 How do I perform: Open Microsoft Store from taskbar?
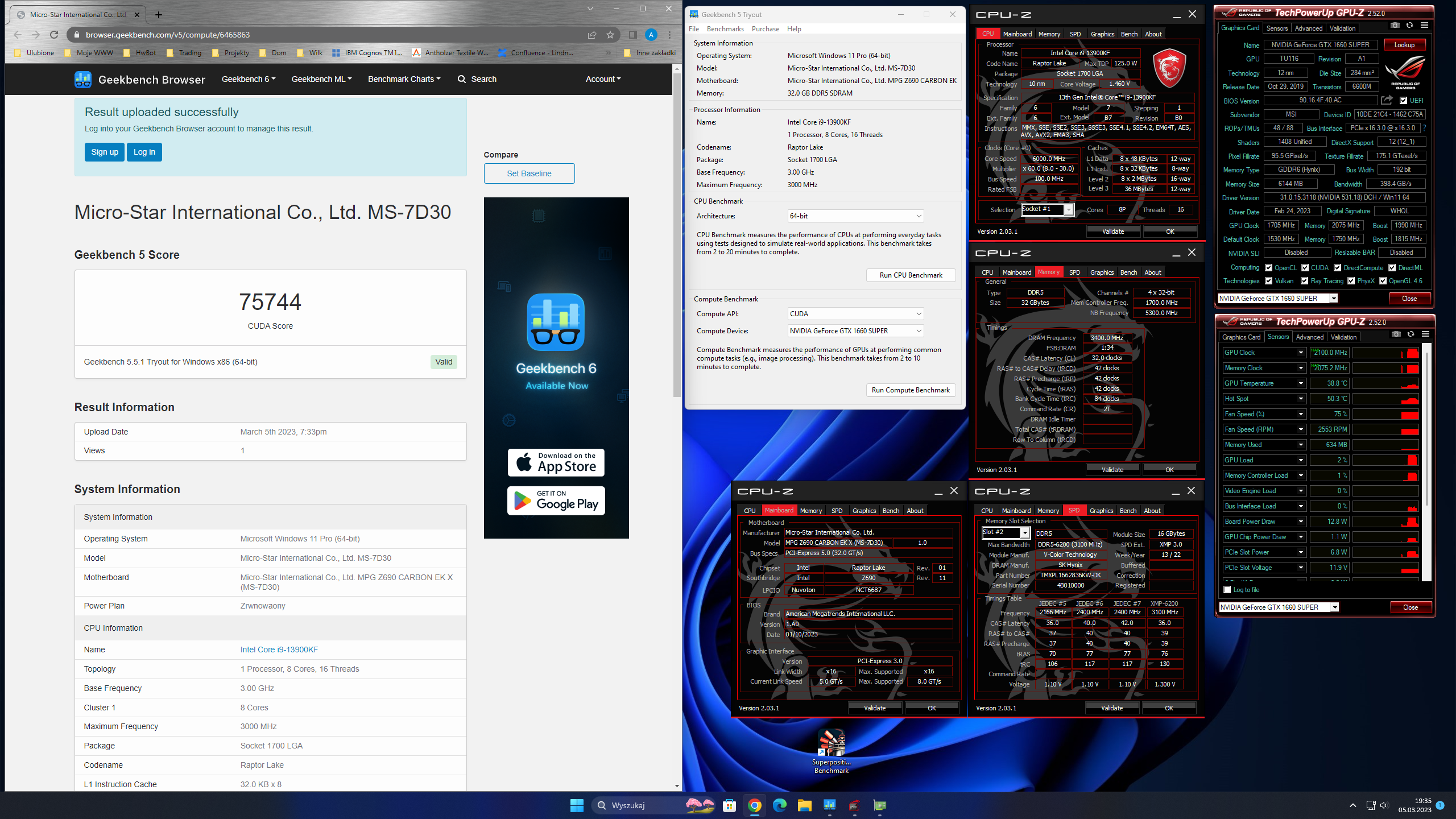[x=730, y=805]
